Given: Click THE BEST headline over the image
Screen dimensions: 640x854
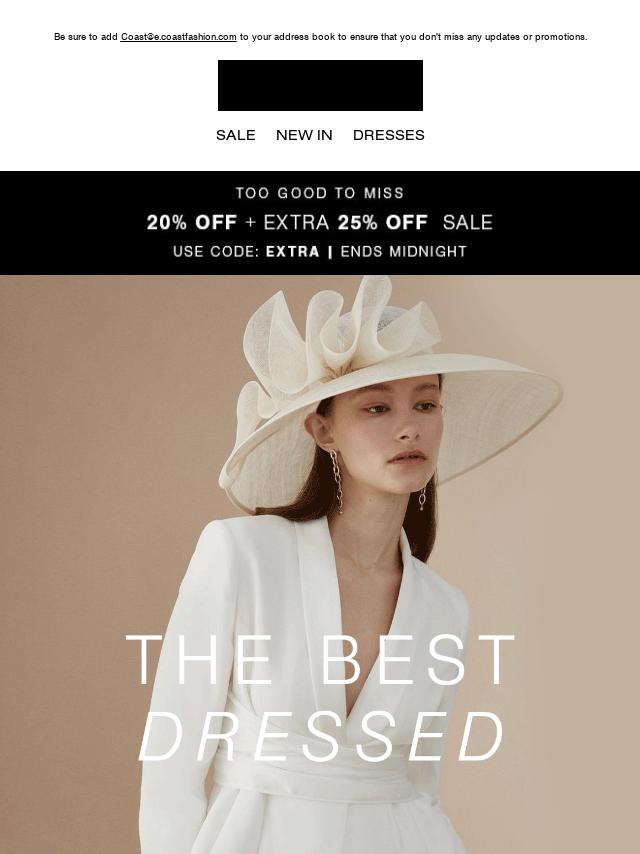Looking at the screenshot, I should [x=320, y=660].
